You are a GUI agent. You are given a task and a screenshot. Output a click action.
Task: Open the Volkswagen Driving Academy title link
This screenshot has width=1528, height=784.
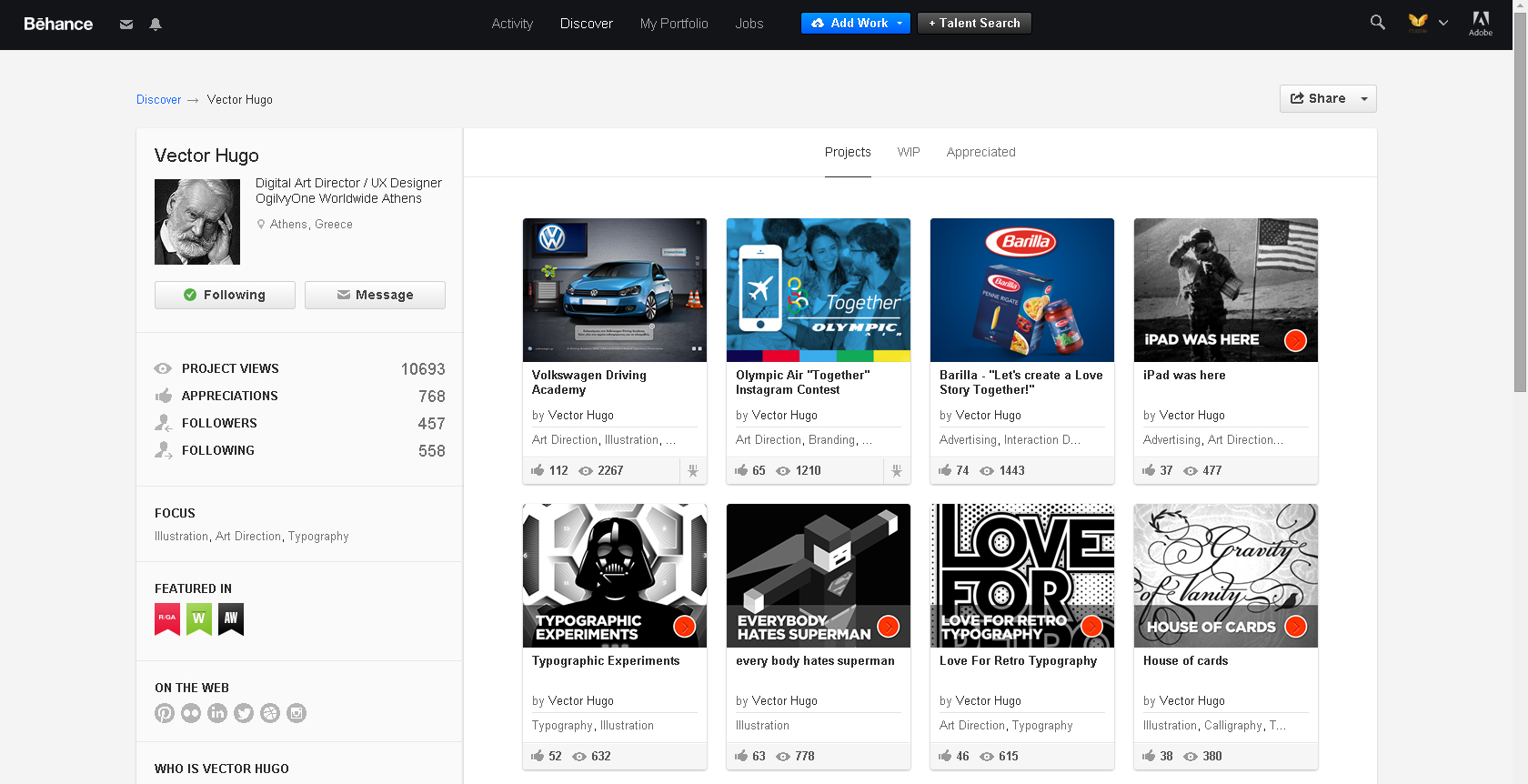point(589,382)
